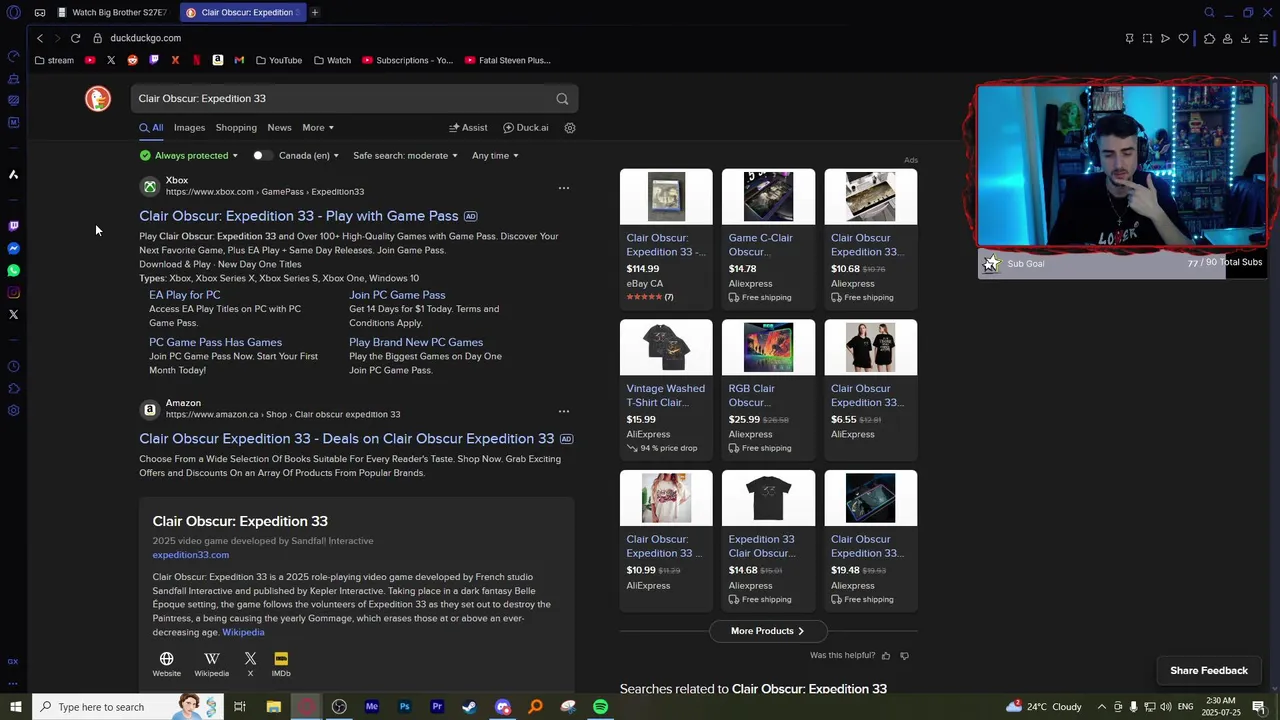This screenshot has height=720, width=1280.
Task: Click the More Products button
Action: click(767, 631)
